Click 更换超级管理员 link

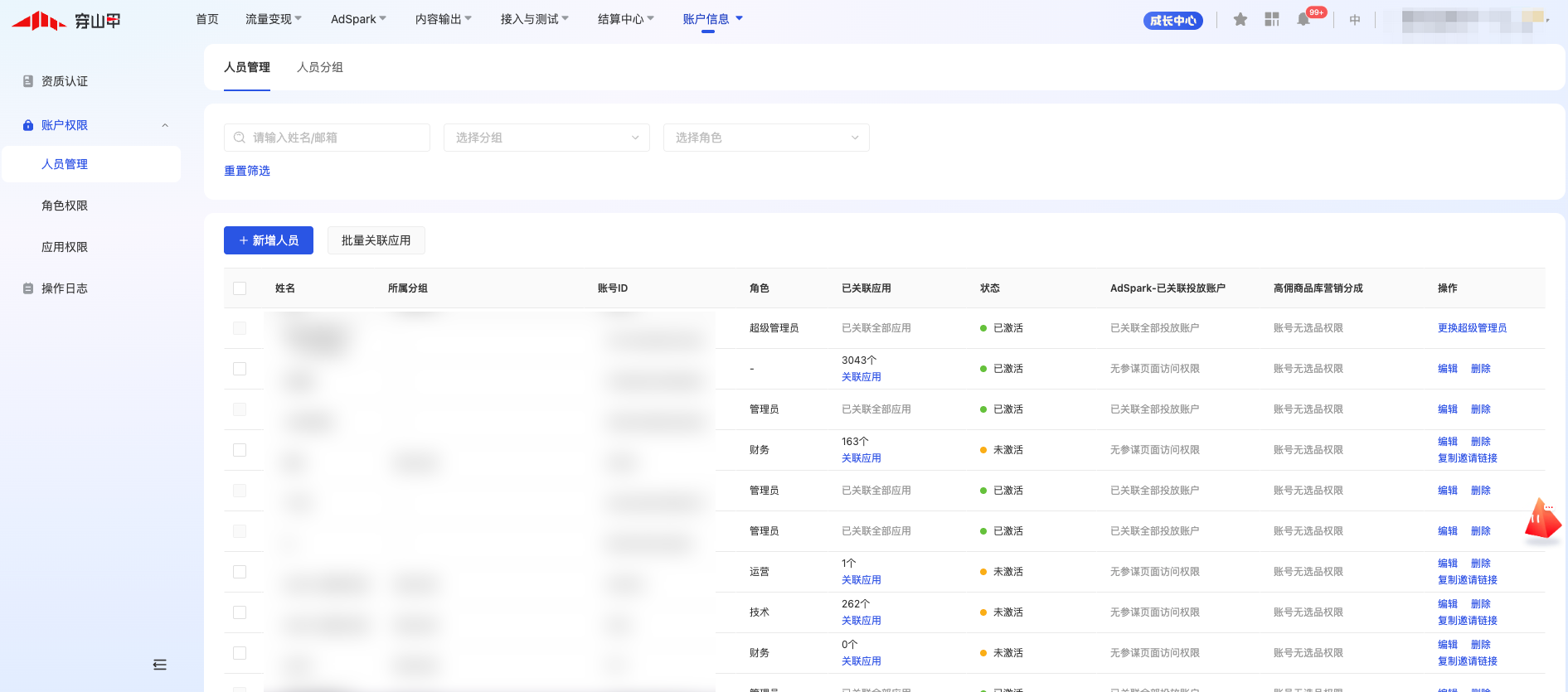coord(1472,328)
